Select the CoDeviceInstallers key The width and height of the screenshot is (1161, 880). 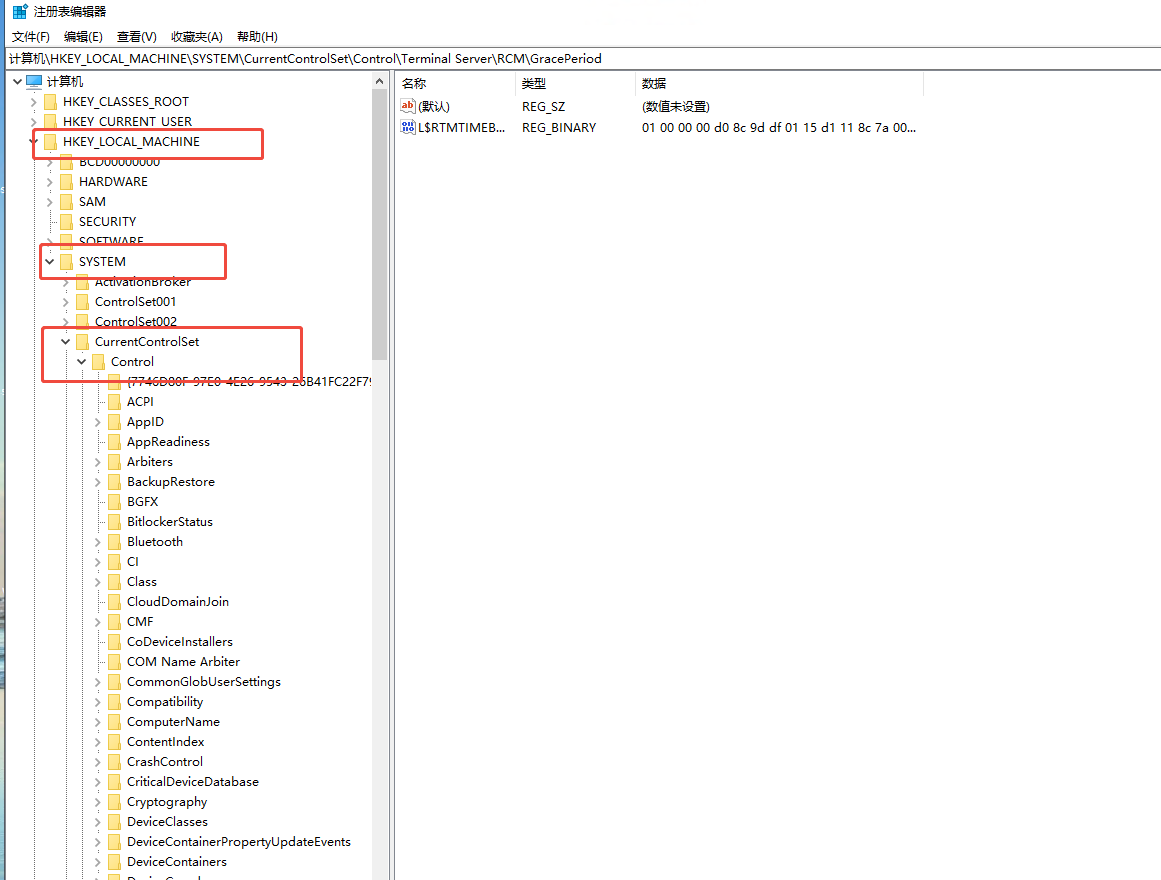(180, 641)
